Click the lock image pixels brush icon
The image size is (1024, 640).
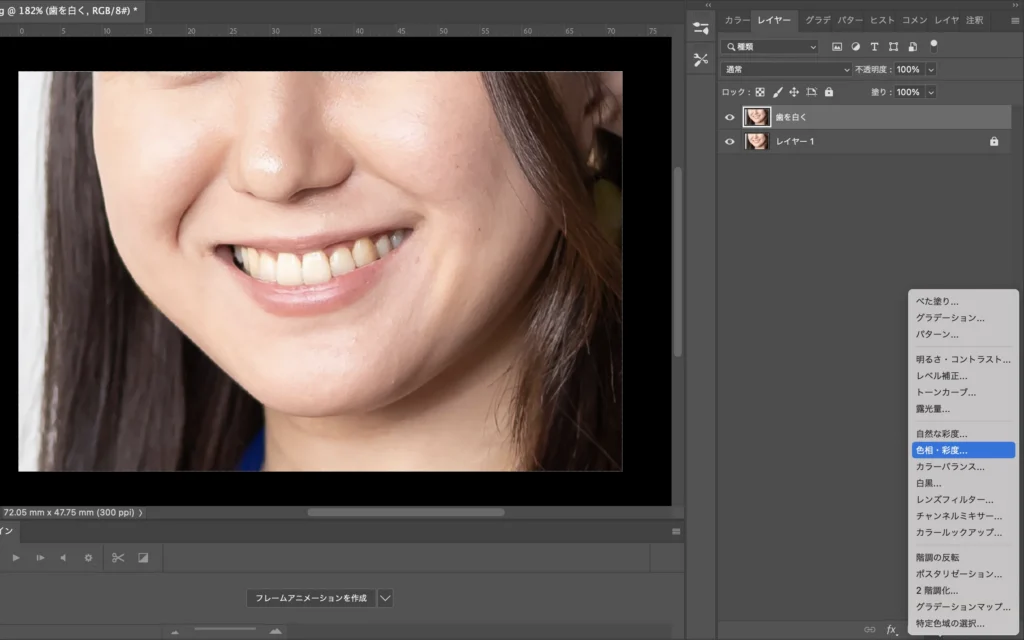click(x=777, y=92)
